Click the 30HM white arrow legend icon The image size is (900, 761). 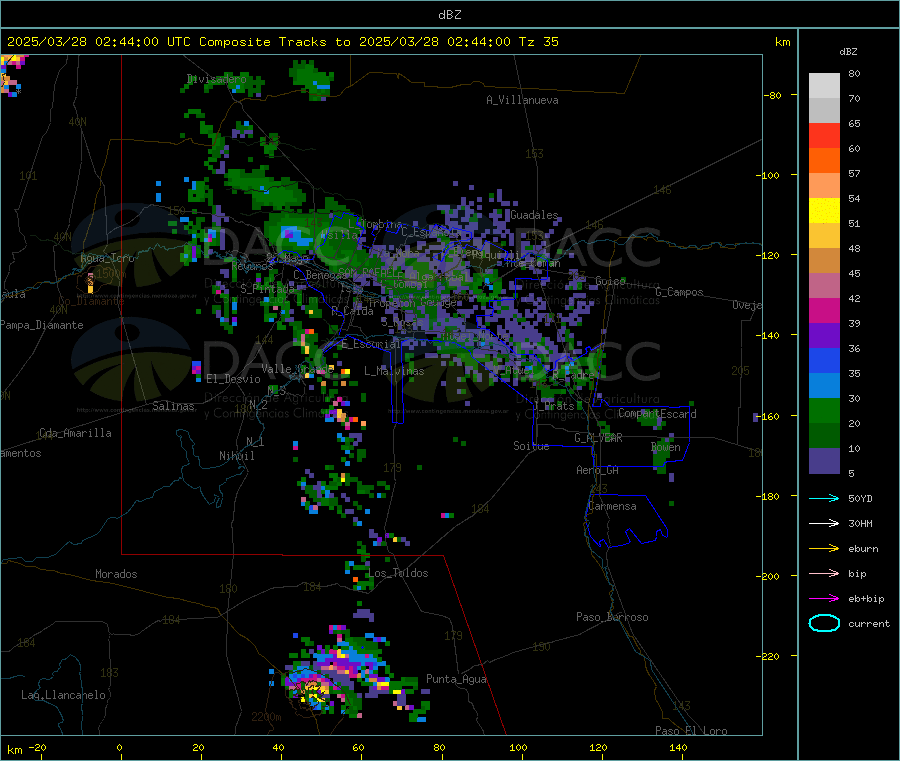click(x=824, y=523)
